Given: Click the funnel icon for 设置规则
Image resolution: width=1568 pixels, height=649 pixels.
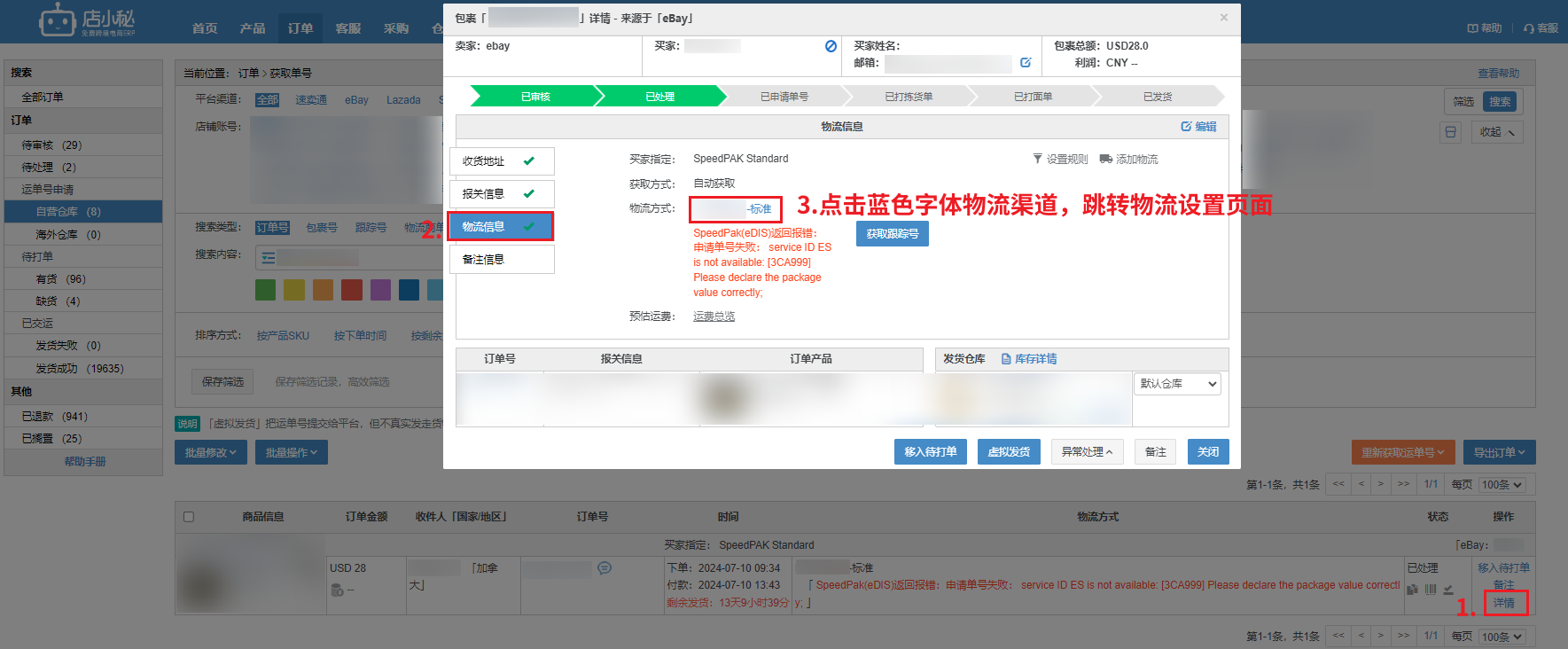Looking at the screenshot, I should [x=1038, y=159].
